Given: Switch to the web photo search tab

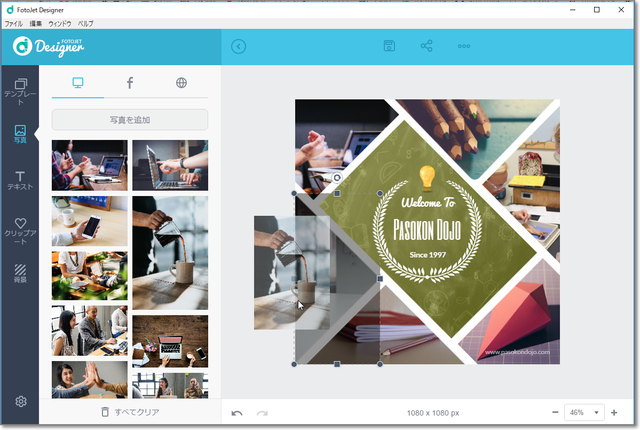Looking at the screenshot, I should point(181,83).
